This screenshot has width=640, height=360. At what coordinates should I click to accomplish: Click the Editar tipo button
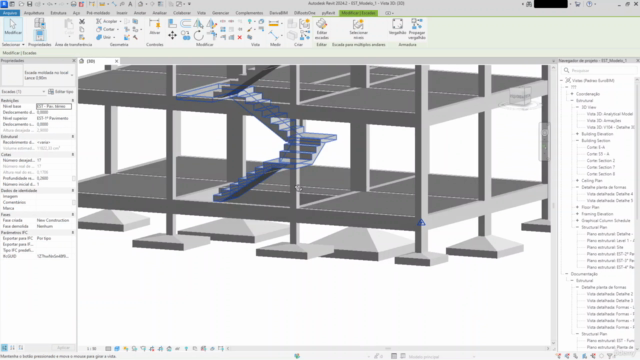[61, 91]
